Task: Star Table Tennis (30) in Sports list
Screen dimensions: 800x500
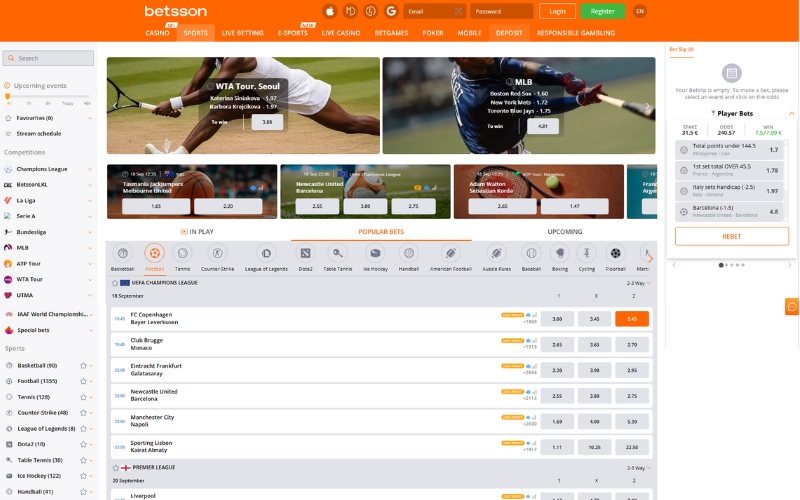Action: pos(83,460)
